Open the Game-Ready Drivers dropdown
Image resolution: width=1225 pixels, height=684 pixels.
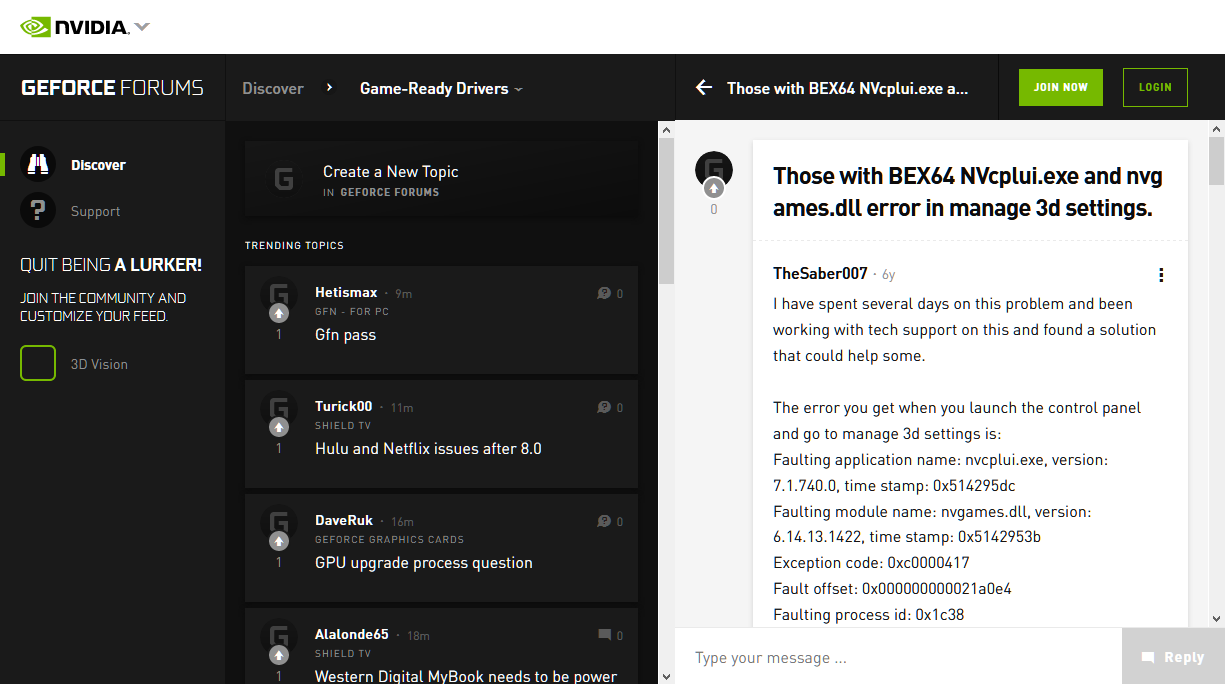441,88
